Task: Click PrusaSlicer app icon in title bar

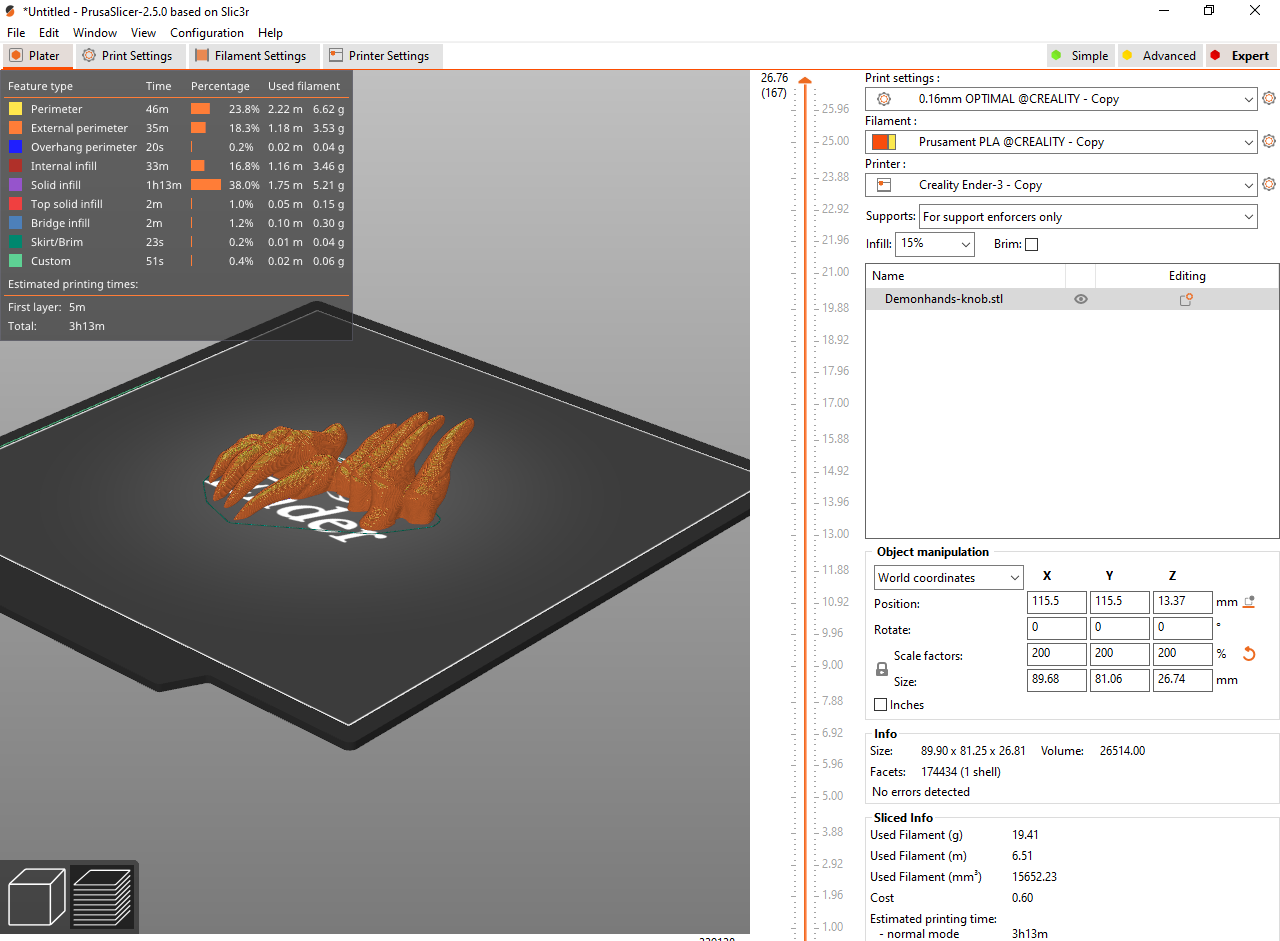Action: click(x=10, y=11)
